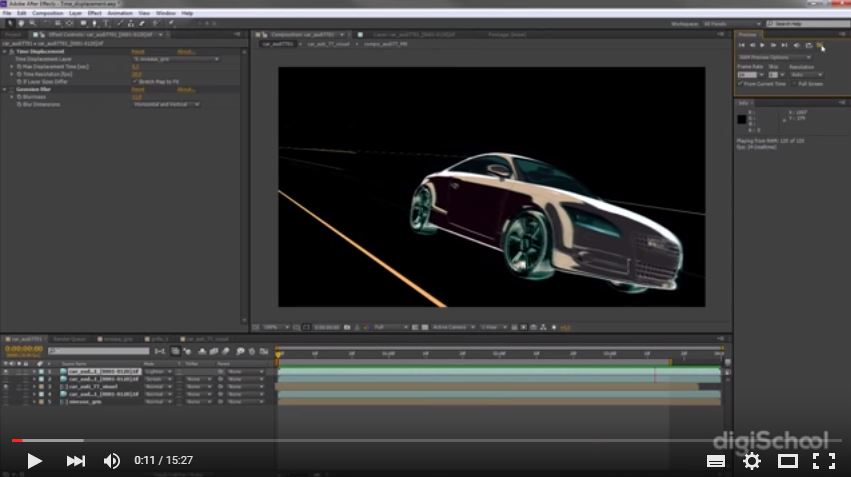Toggle Max Displacement Time stopwatch
The height and width of the screenshot is (477, 851).
point(19,67)
